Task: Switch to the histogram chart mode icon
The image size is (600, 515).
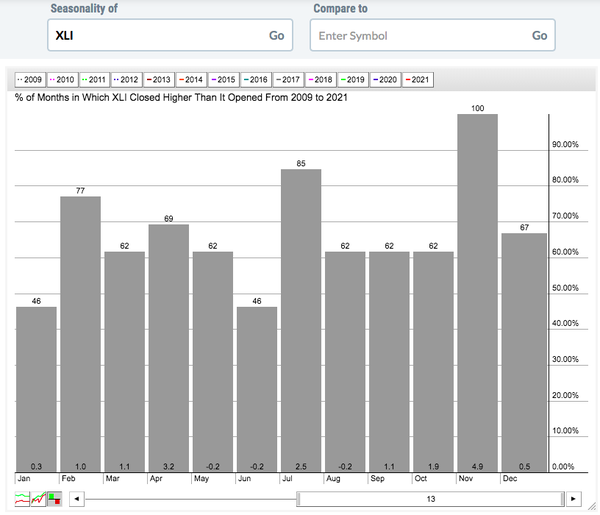Action: click(x=54, y=498)
